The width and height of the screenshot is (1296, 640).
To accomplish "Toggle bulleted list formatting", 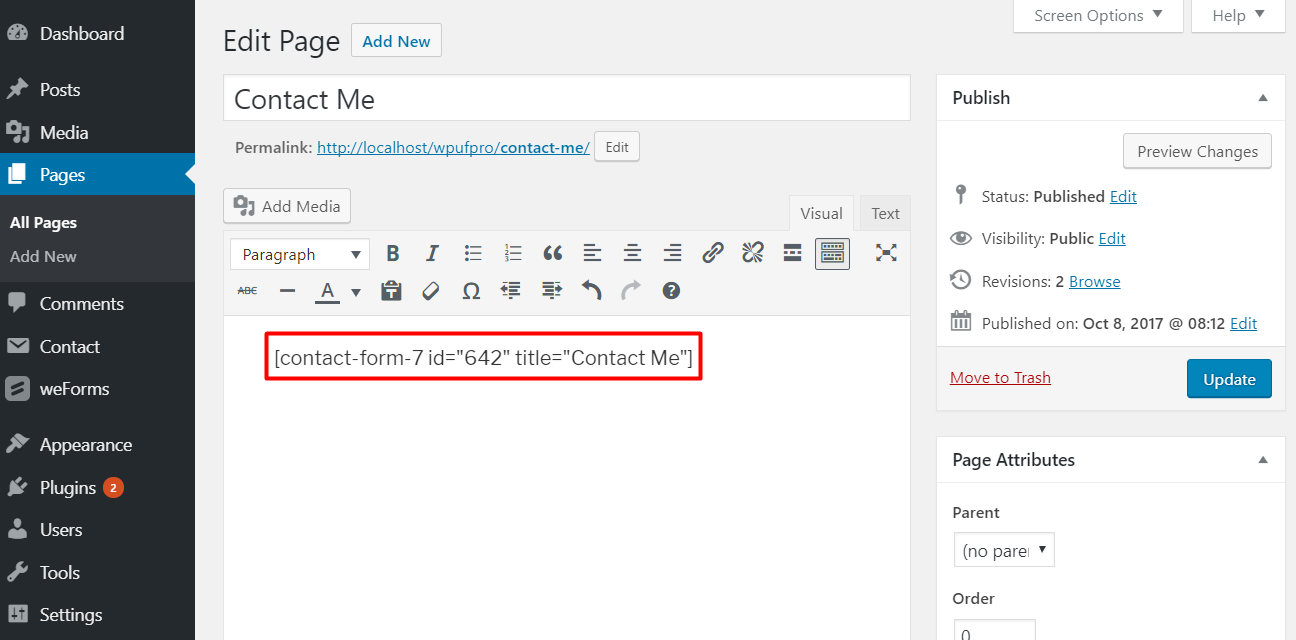I will 473,254.
